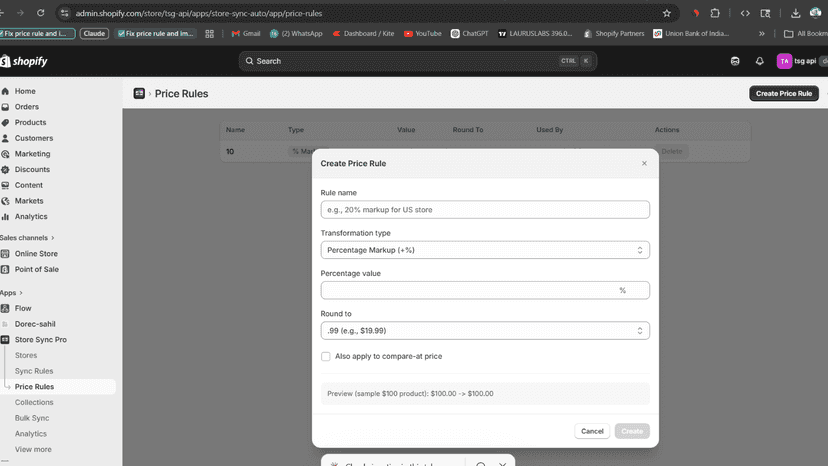828x466 pixels.
Task: Reload page with refresh icon
Action: [41, 13]
